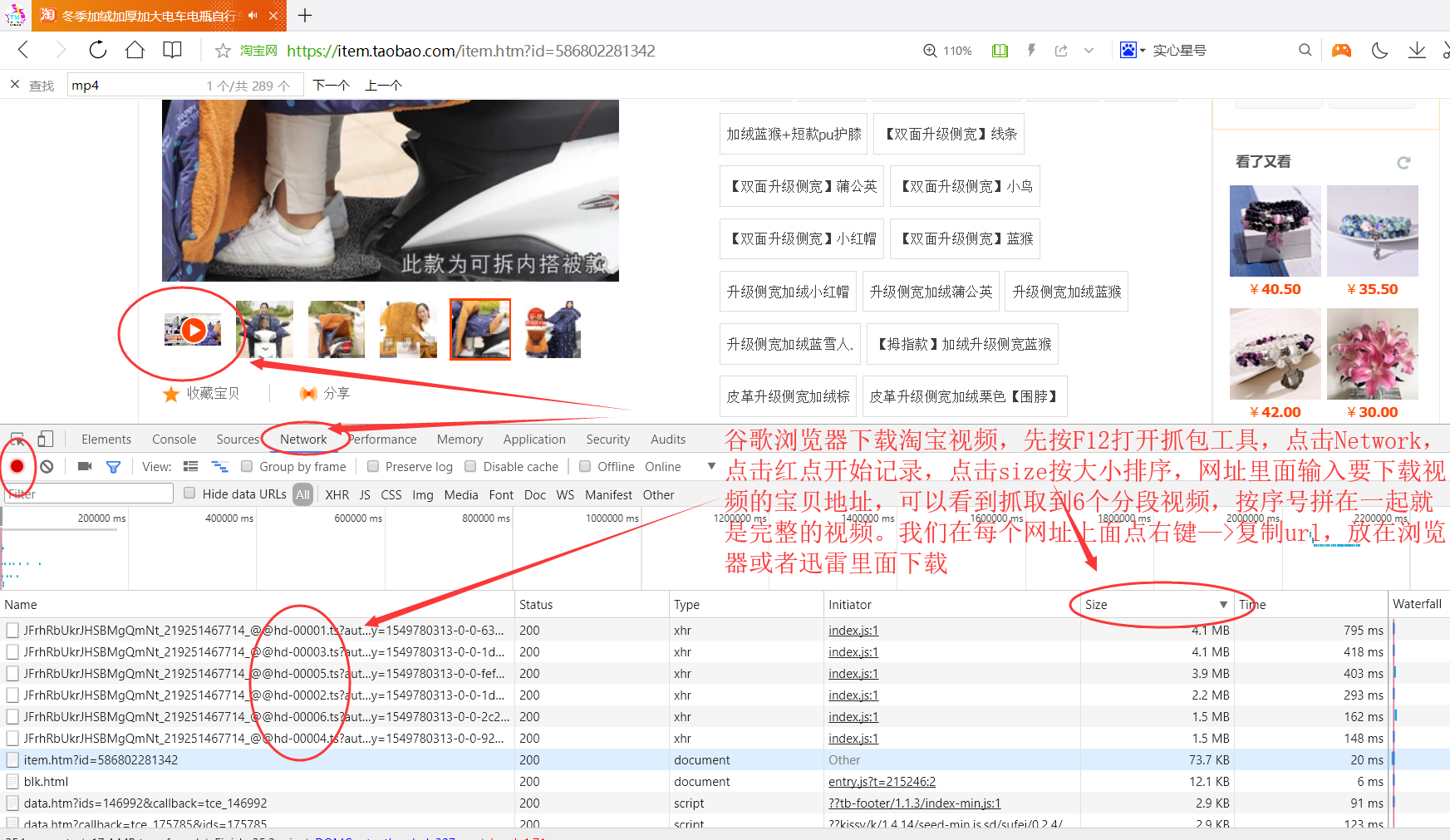Screen dimensions: 1450x840
Task: Play the product video thumbnail
Action: pos(193,330)
